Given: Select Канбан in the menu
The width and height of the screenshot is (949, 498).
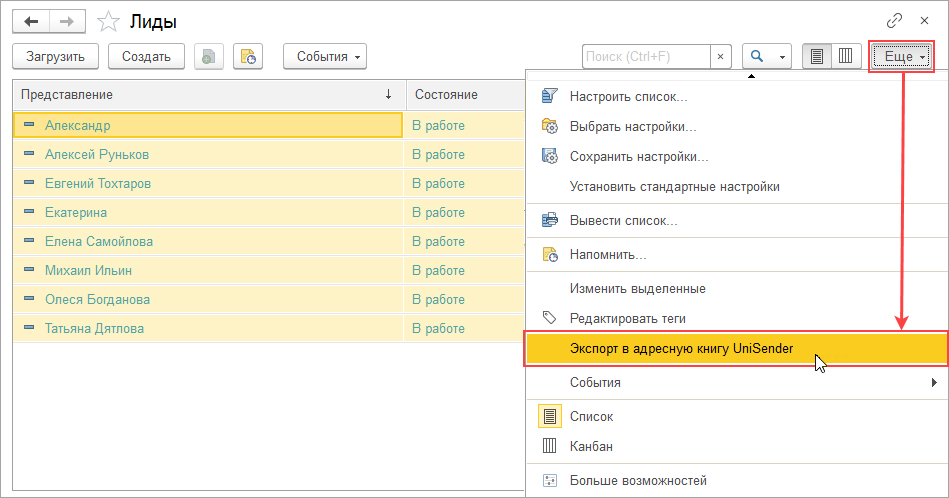Looking at the screenshot, I should [591, 446].
